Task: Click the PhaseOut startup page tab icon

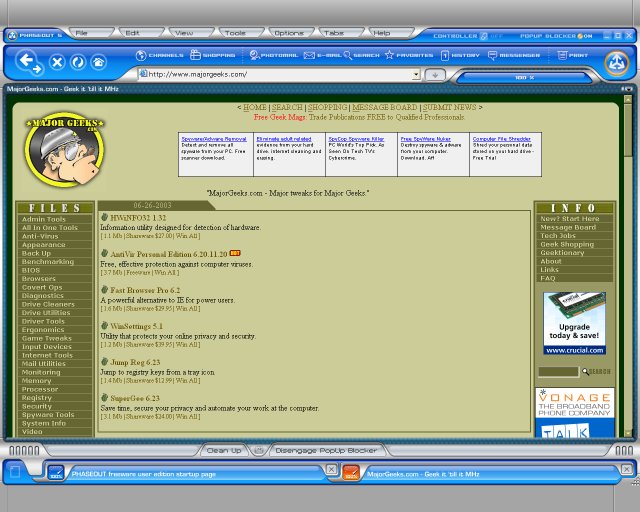Action: (x=56, y=473)
